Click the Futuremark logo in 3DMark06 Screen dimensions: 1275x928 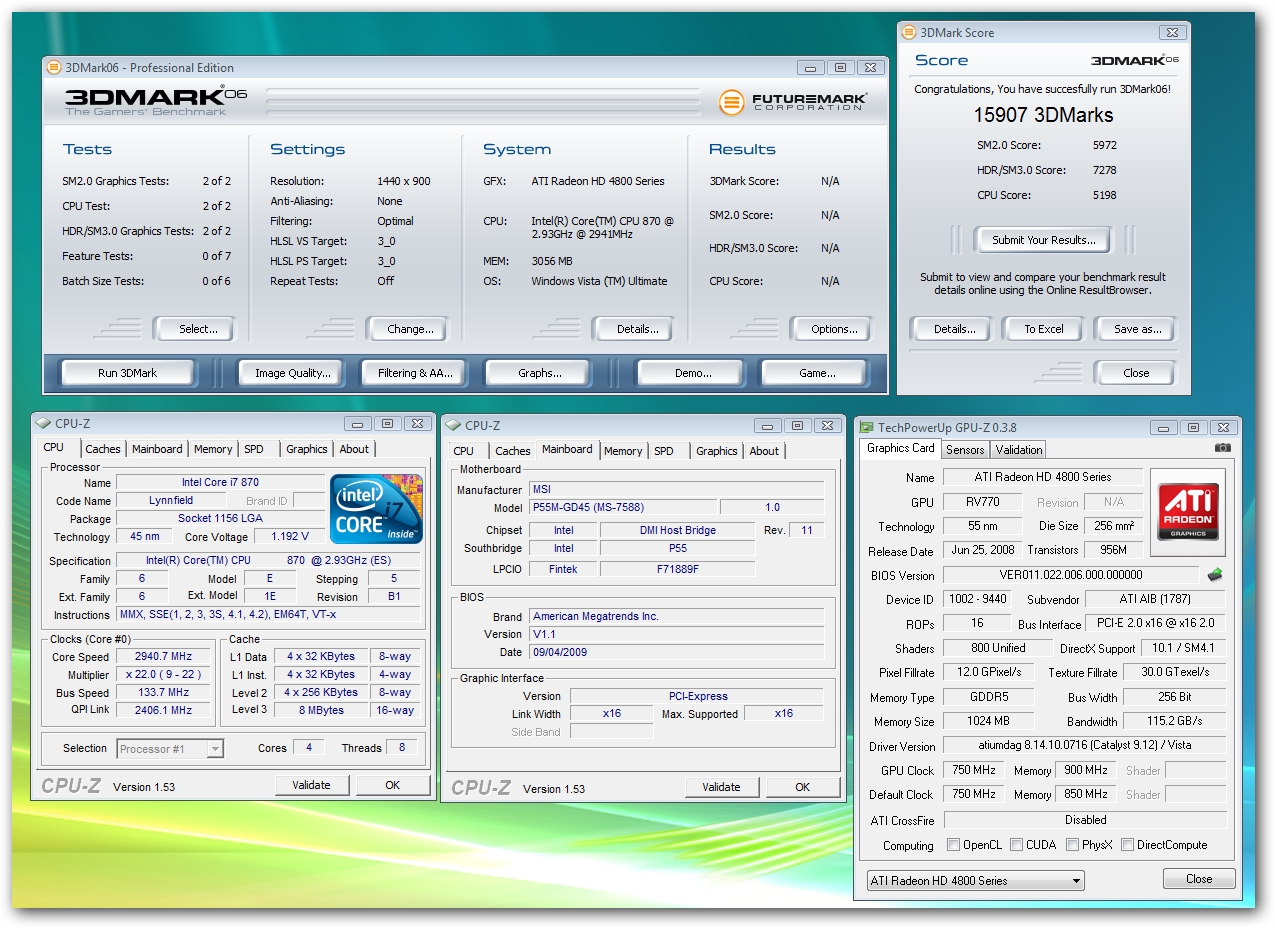coord(792,102)
